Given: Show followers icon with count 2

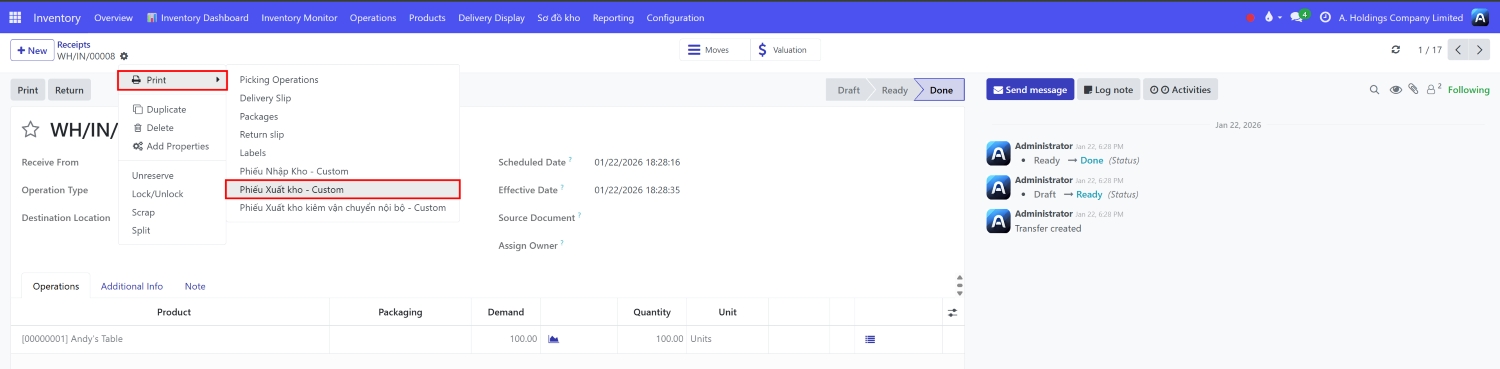Looking at the screenshot, I should pyautogui.click(x=1433, y=90).
